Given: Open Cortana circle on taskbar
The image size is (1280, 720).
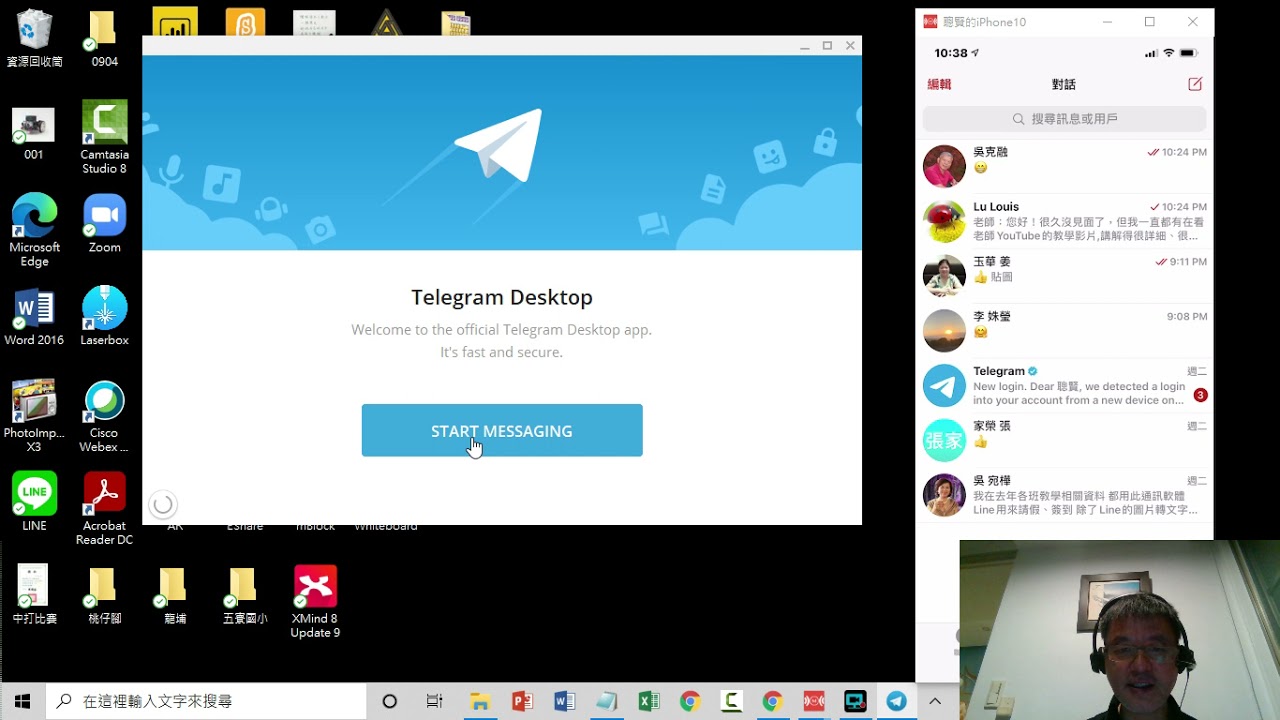Looking at the screenshot, I should 390,701.
